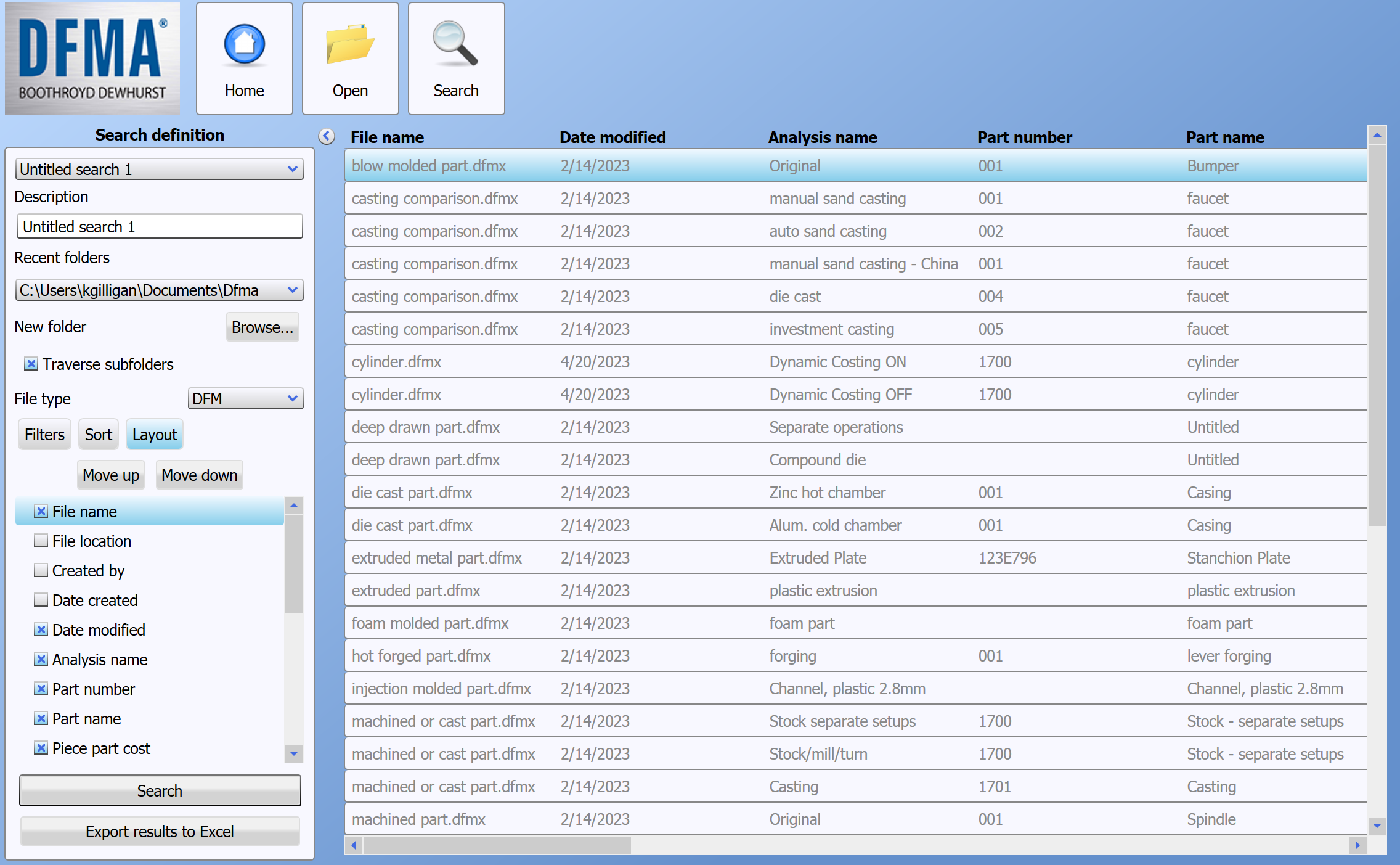1400x865 pixels.
Task: Click the results vertical scrollbar thumb
Action: [x=1377, y=335]
